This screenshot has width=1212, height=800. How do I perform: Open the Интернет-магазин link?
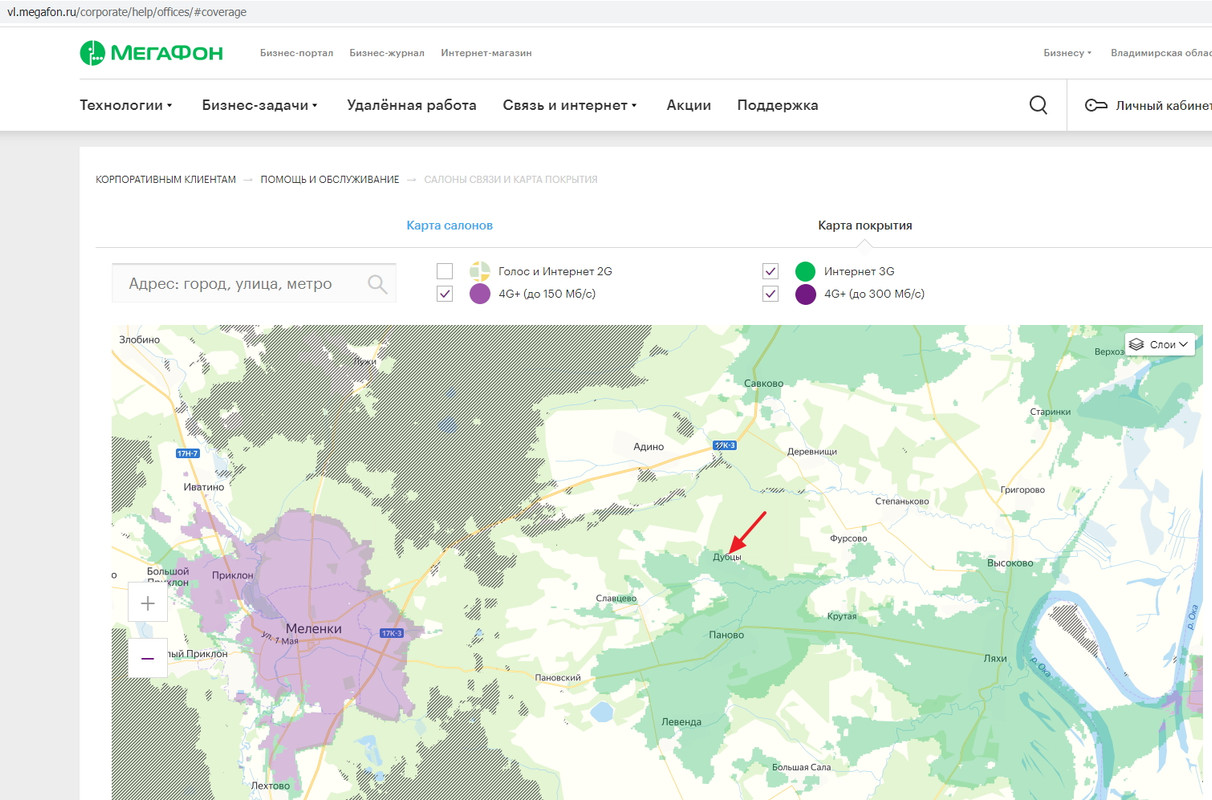tap(486, 53)
